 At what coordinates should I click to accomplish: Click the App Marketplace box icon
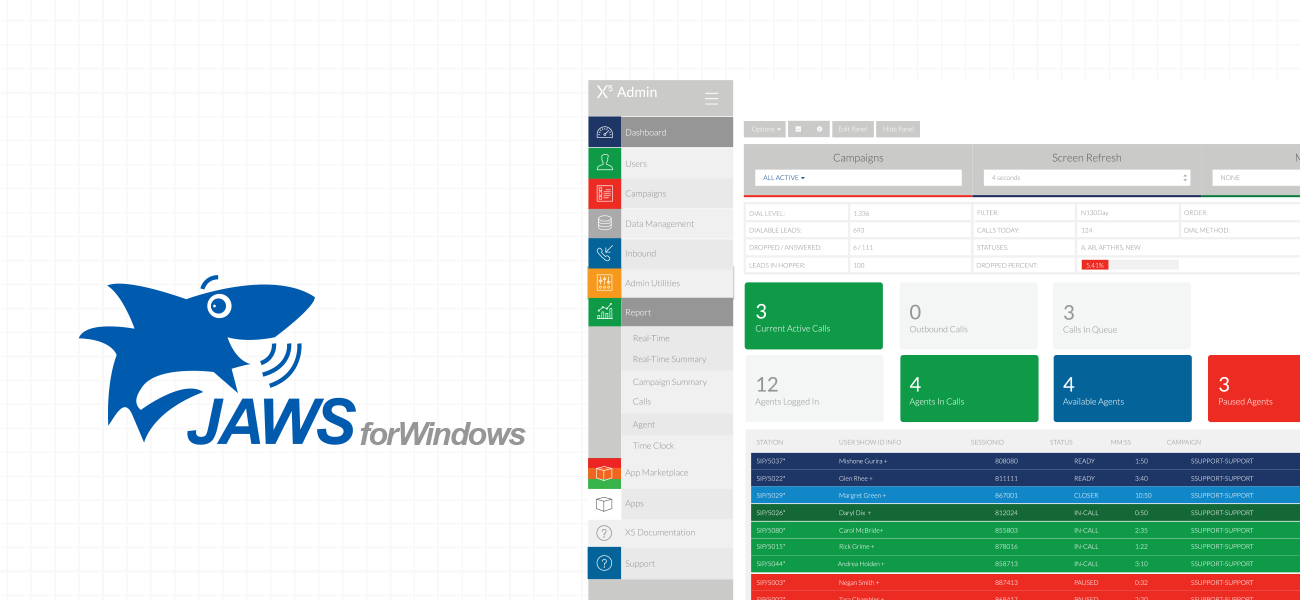pyautogui.click(x=604, y=473)
